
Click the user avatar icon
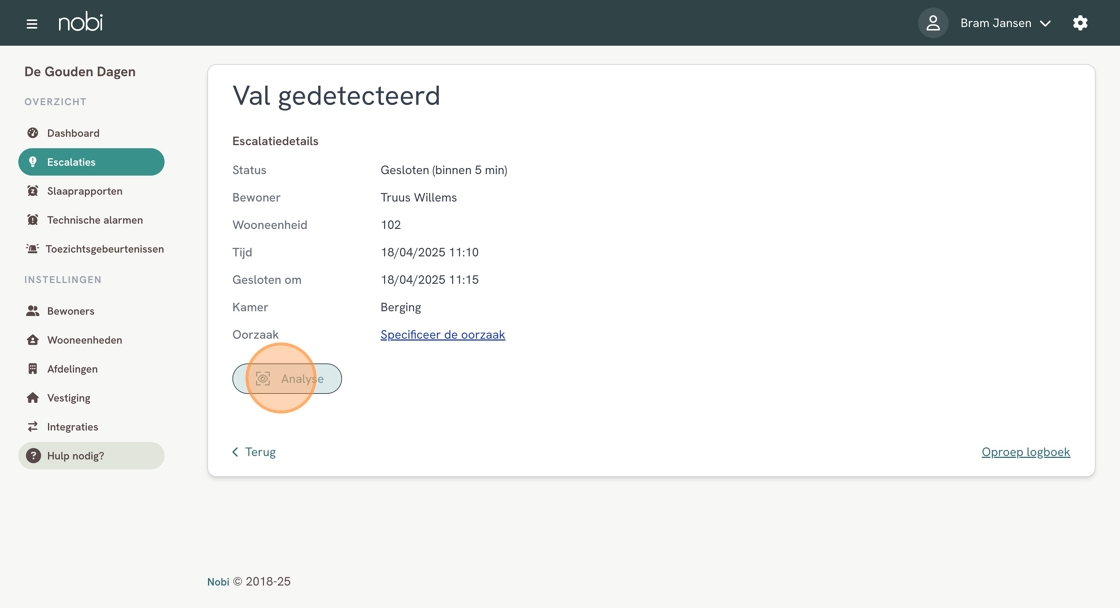[932, 23]
